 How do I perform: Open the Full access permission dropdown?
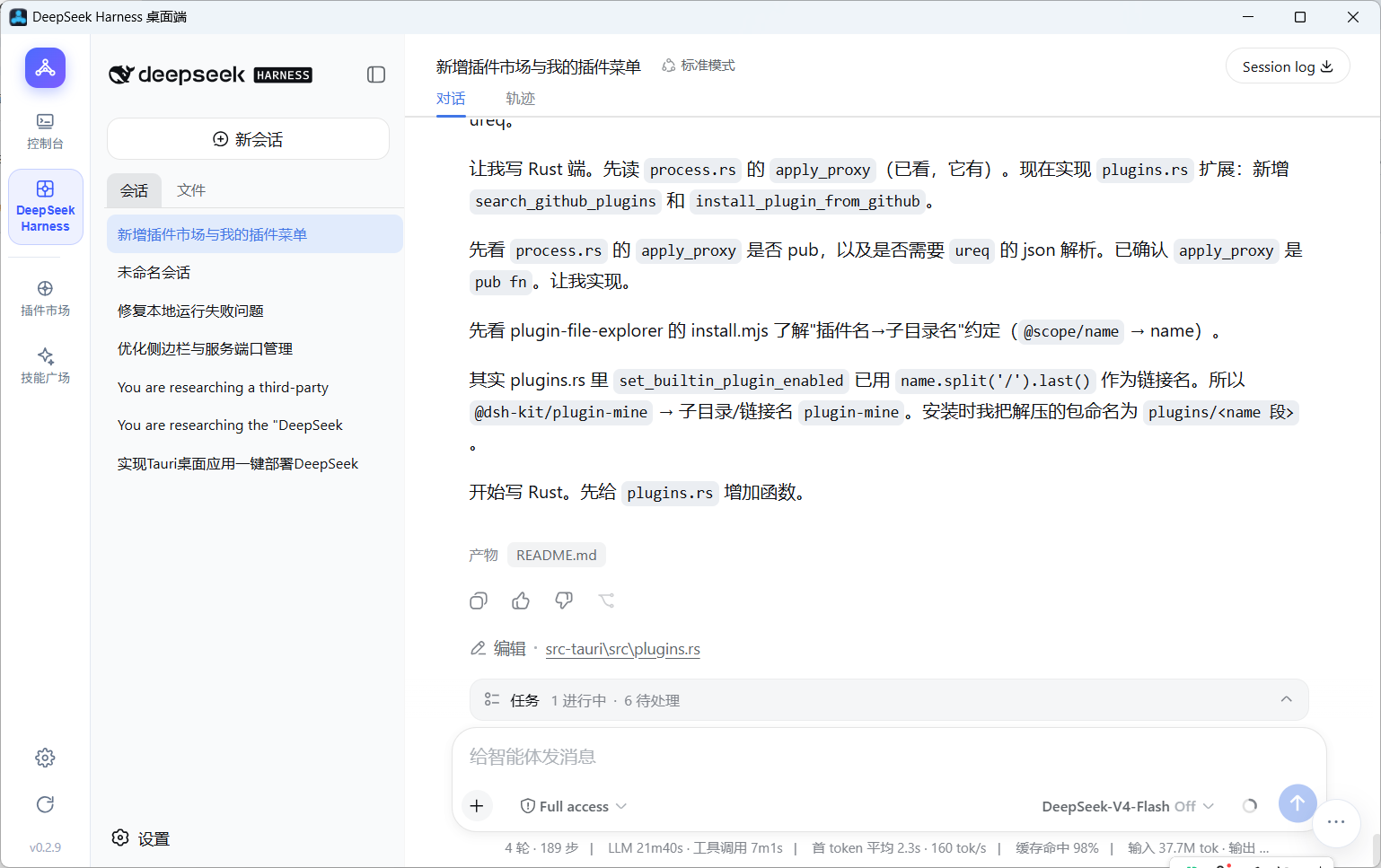(574, 806)
